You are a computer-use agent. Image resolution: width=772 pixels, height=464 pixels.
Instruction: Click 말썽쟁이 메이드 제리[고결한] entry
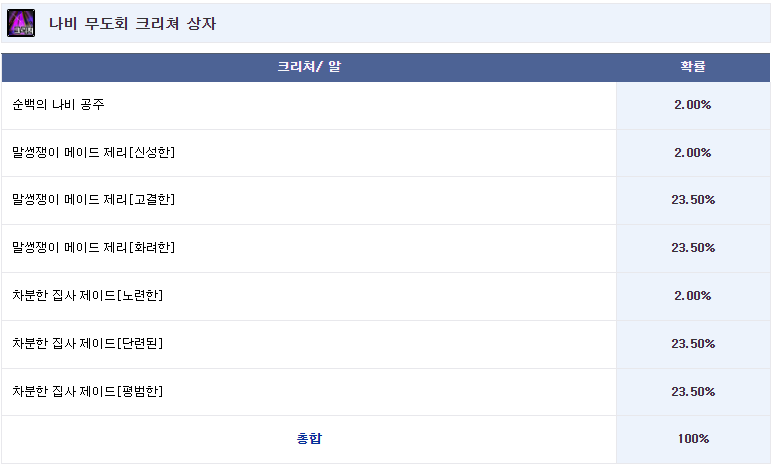click(94, 200)
